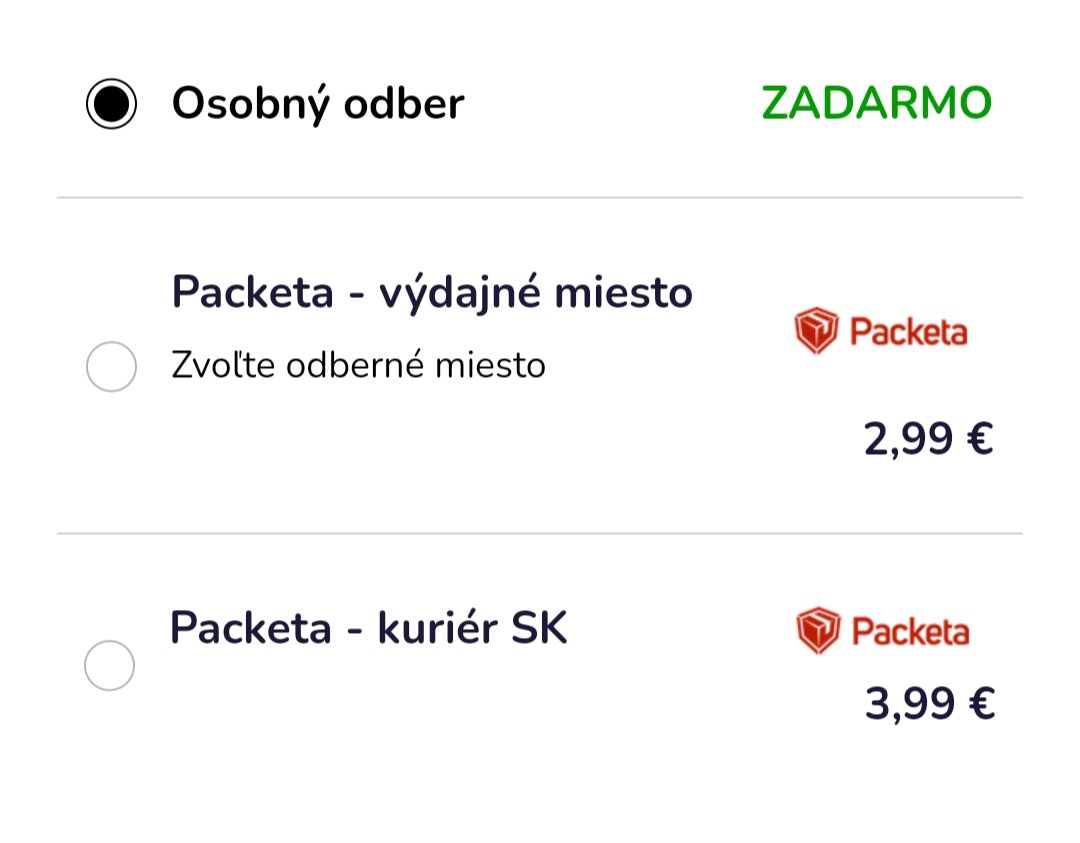Click the green ZADARMO price label

[876, 103]
